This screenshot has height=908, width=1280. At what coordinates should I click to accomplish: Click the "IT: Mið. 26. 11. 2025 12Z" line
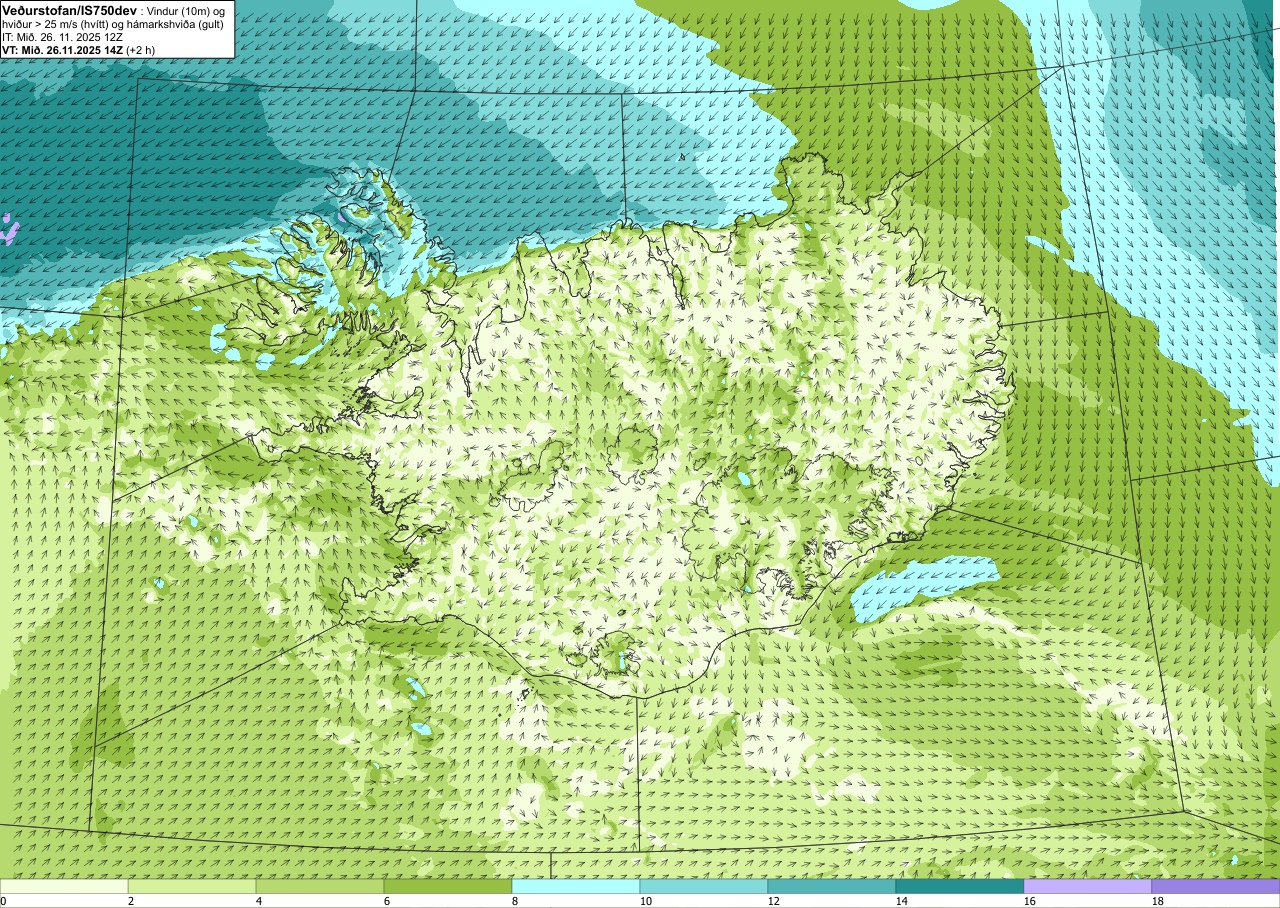62,36
